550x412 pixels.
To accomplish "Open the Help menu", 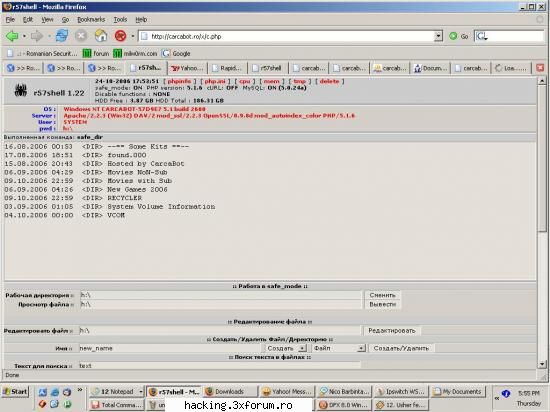I will 141,20.
